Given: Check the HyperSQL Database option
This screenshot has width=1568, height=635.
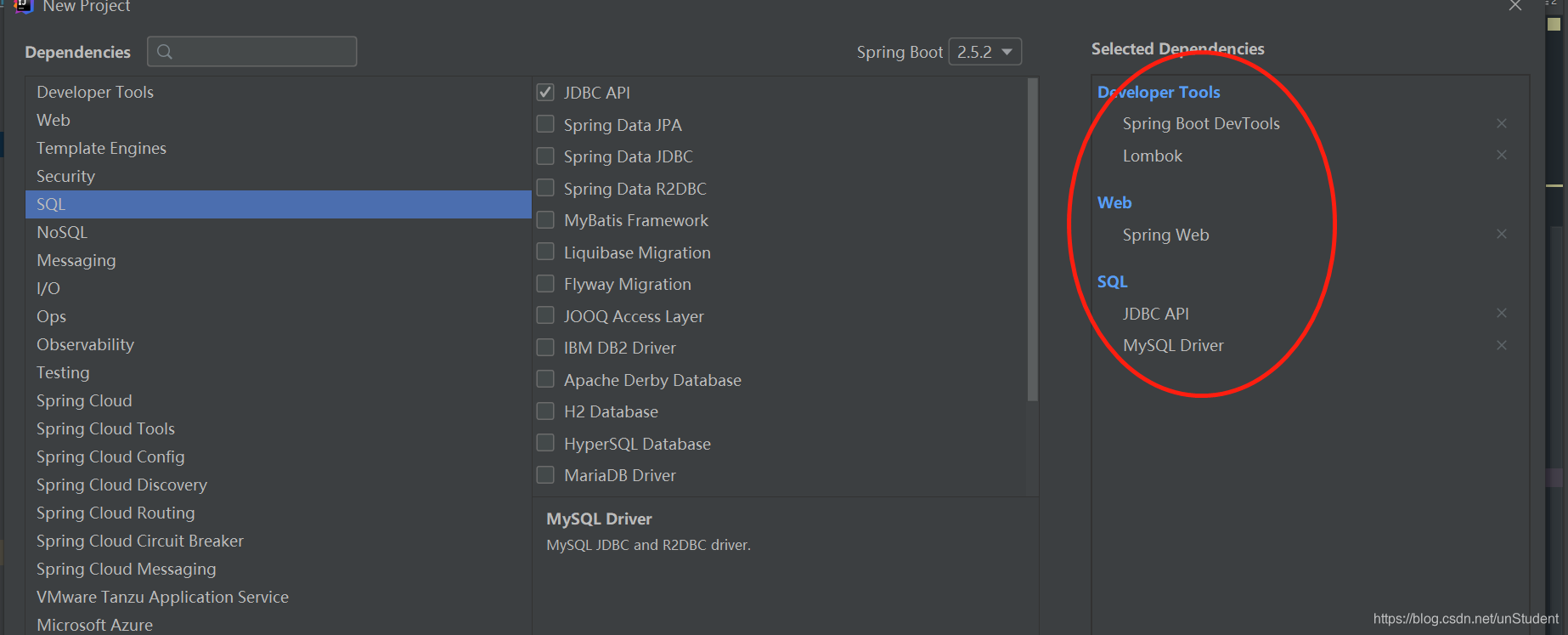Looking at the screenshot, I should pos(545,443).
